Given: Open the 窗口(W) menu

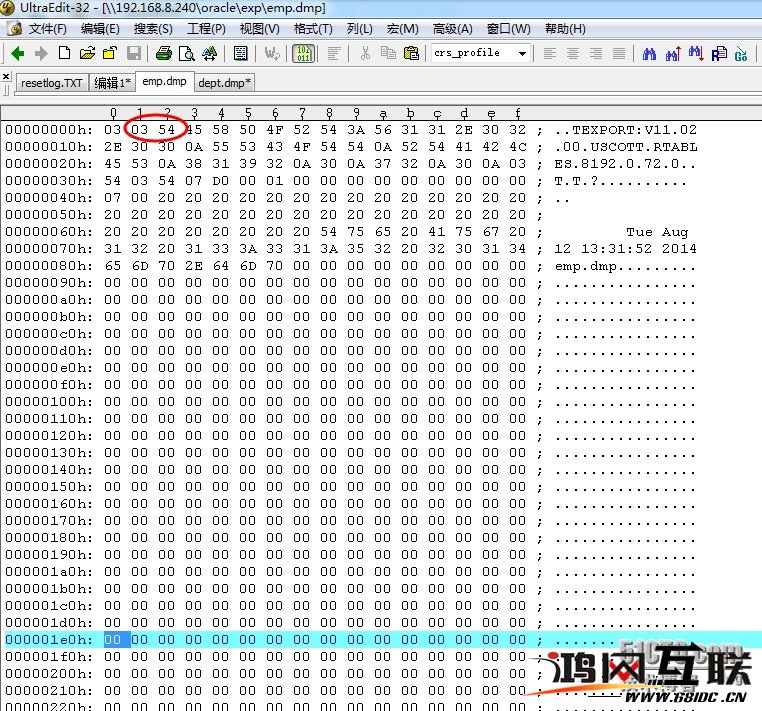Looking at the screenshot, I should coord(508,29).
